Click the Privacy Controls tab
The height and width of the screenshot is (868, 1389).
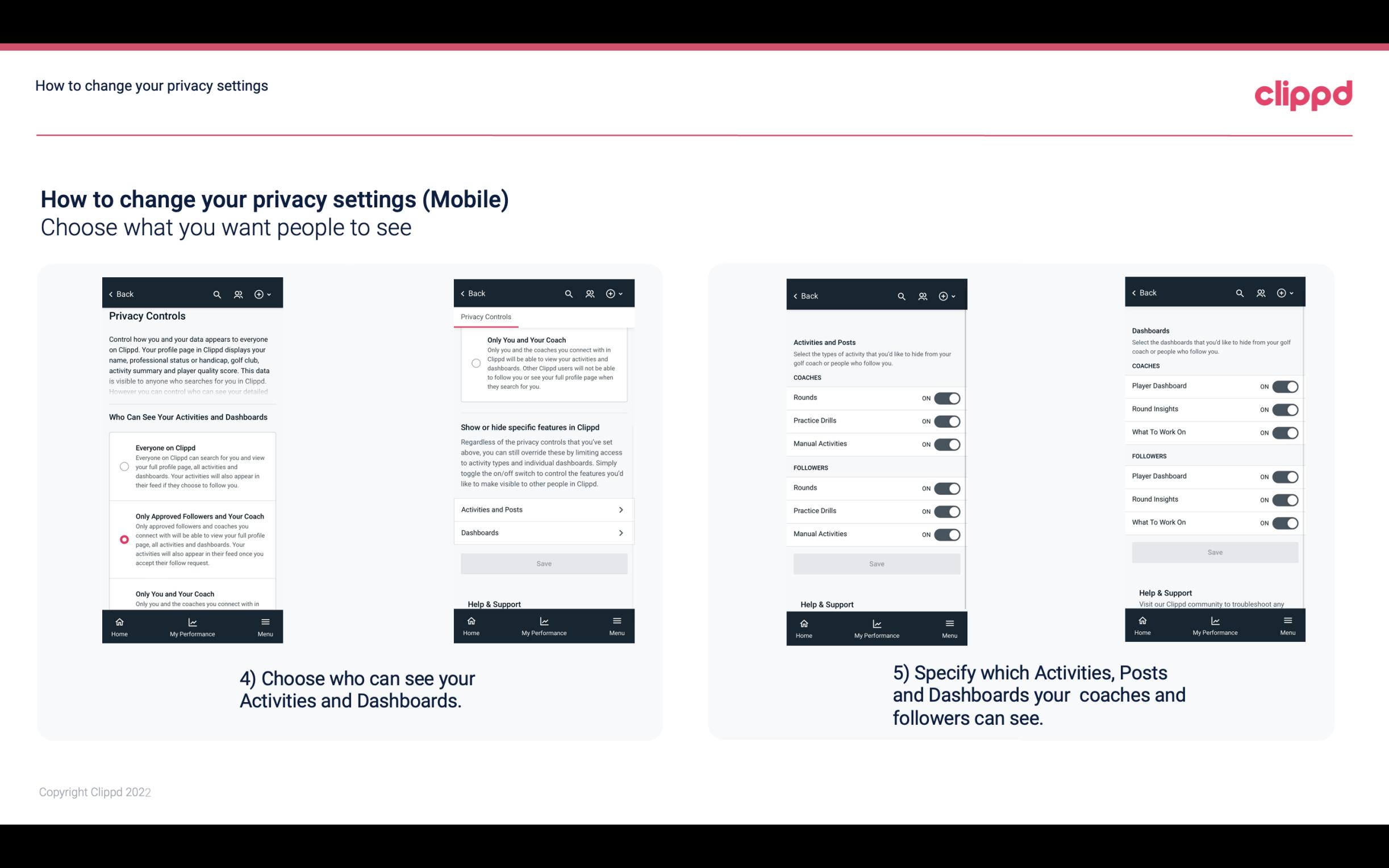(x=485, y=317)
